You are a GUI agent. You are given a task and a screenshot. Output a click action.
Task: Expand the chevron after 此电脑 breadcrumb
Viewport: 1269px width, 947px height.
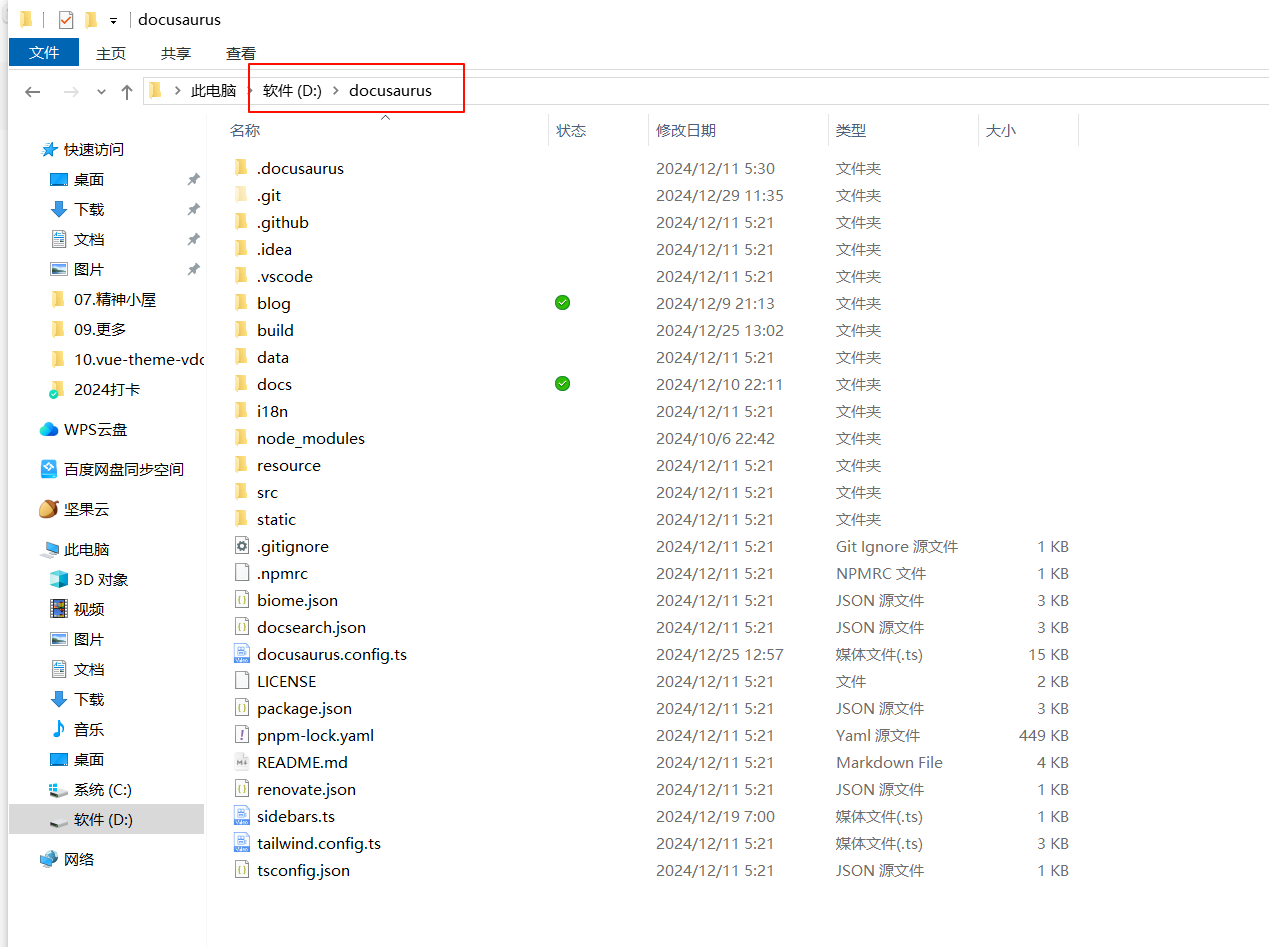point(249,90)
